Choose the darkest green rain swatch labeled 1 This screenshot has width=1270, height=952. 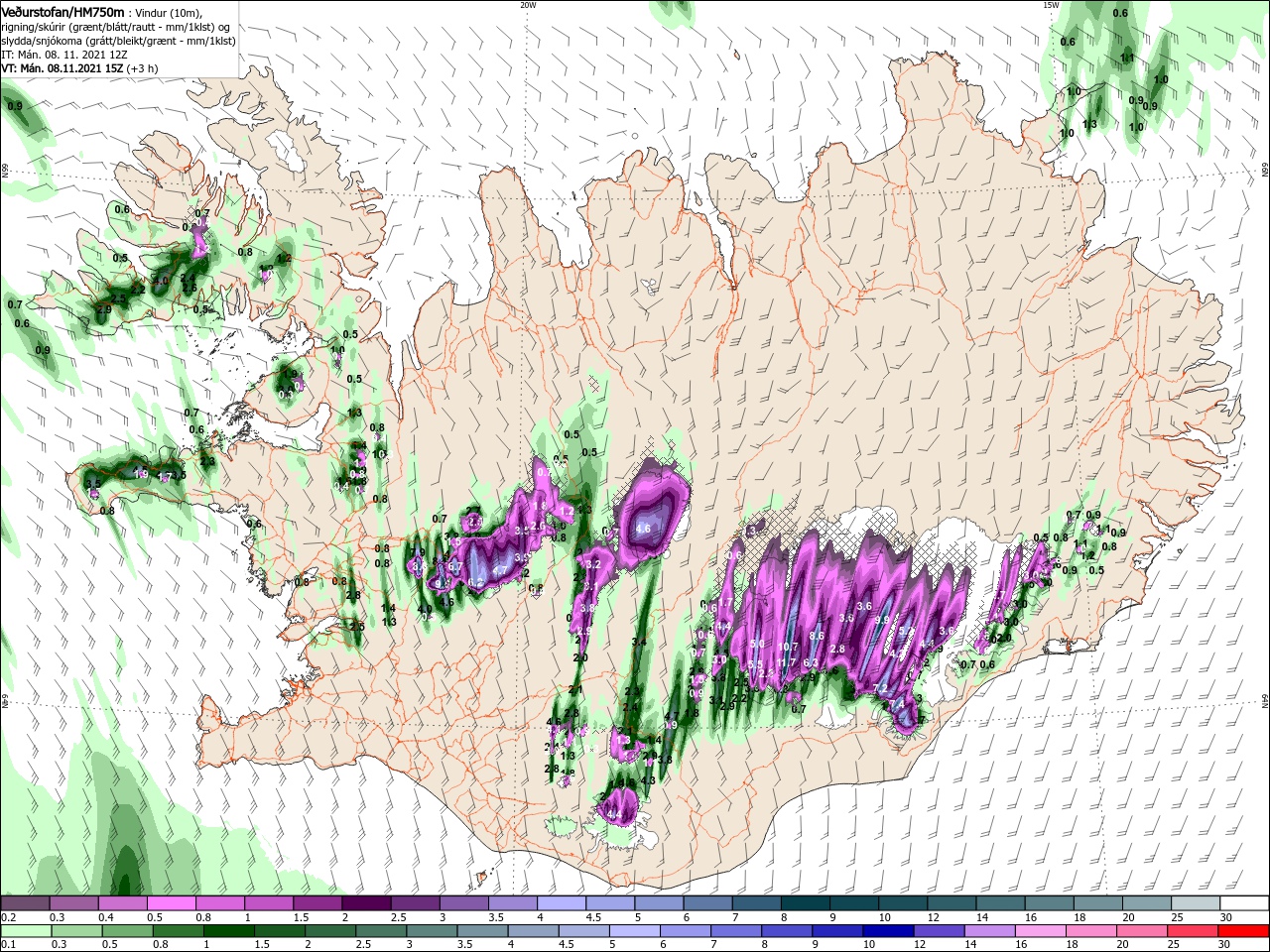tap(228, 931)
